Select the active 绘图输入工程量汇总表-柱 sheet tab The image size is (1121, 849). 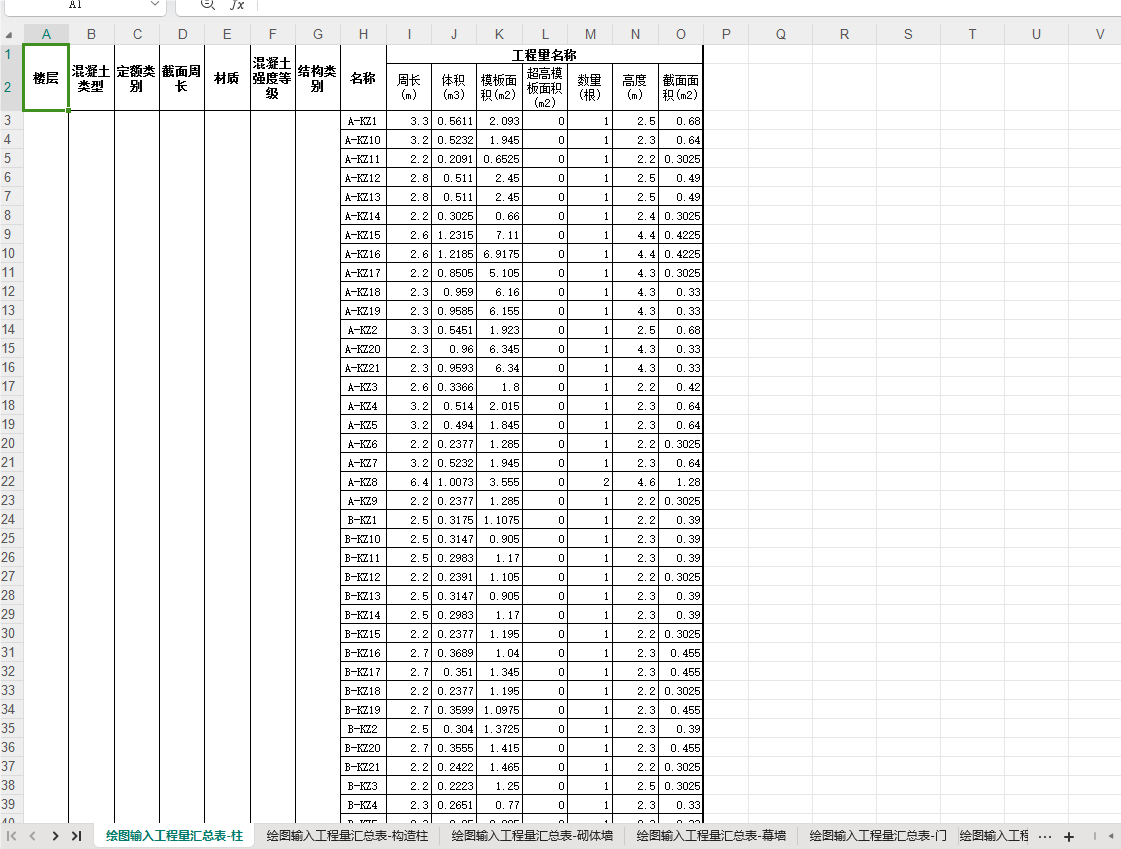tap(174, 835)
